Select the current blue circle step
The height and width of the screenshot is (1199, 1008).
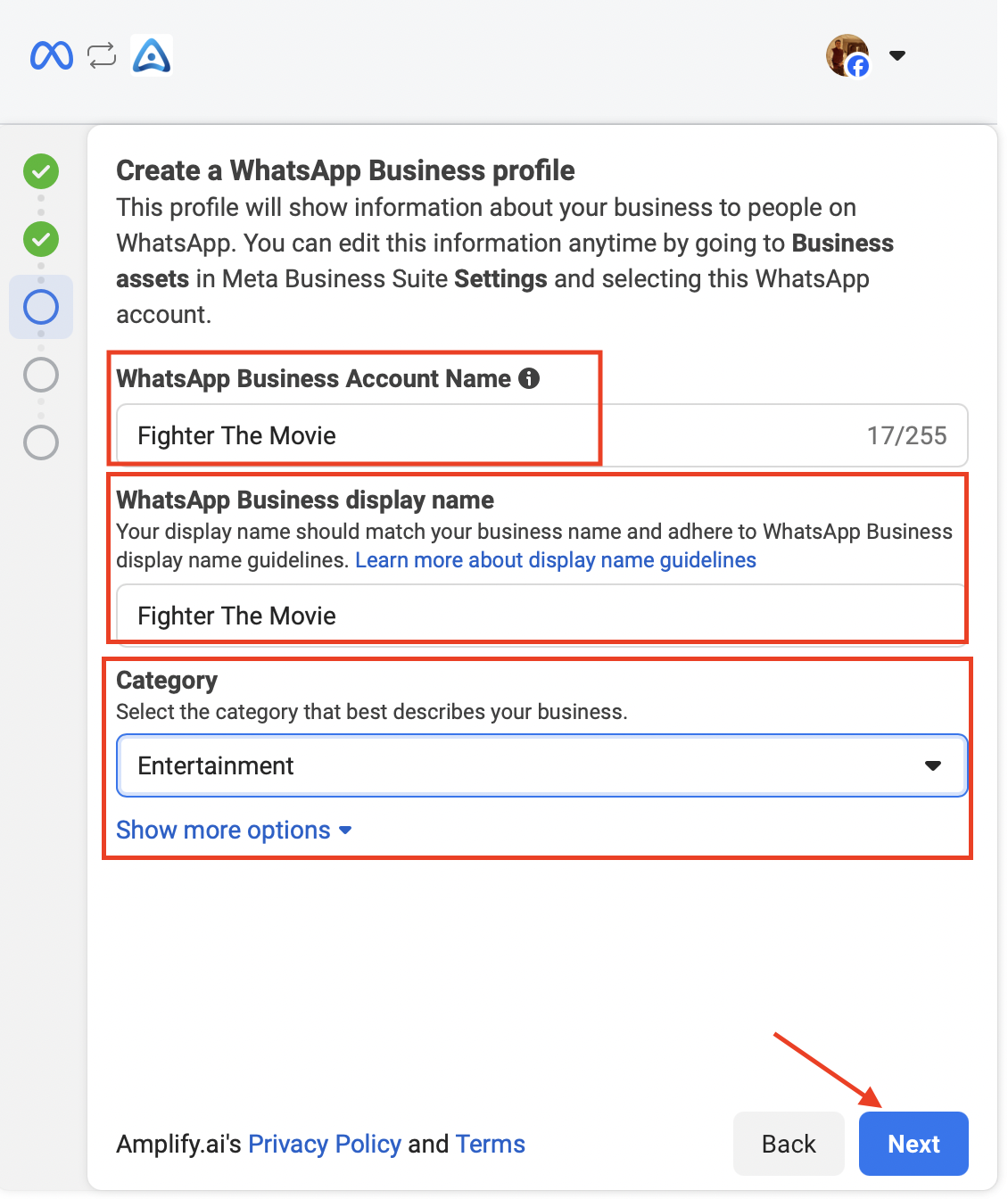(x=41, y=307)
